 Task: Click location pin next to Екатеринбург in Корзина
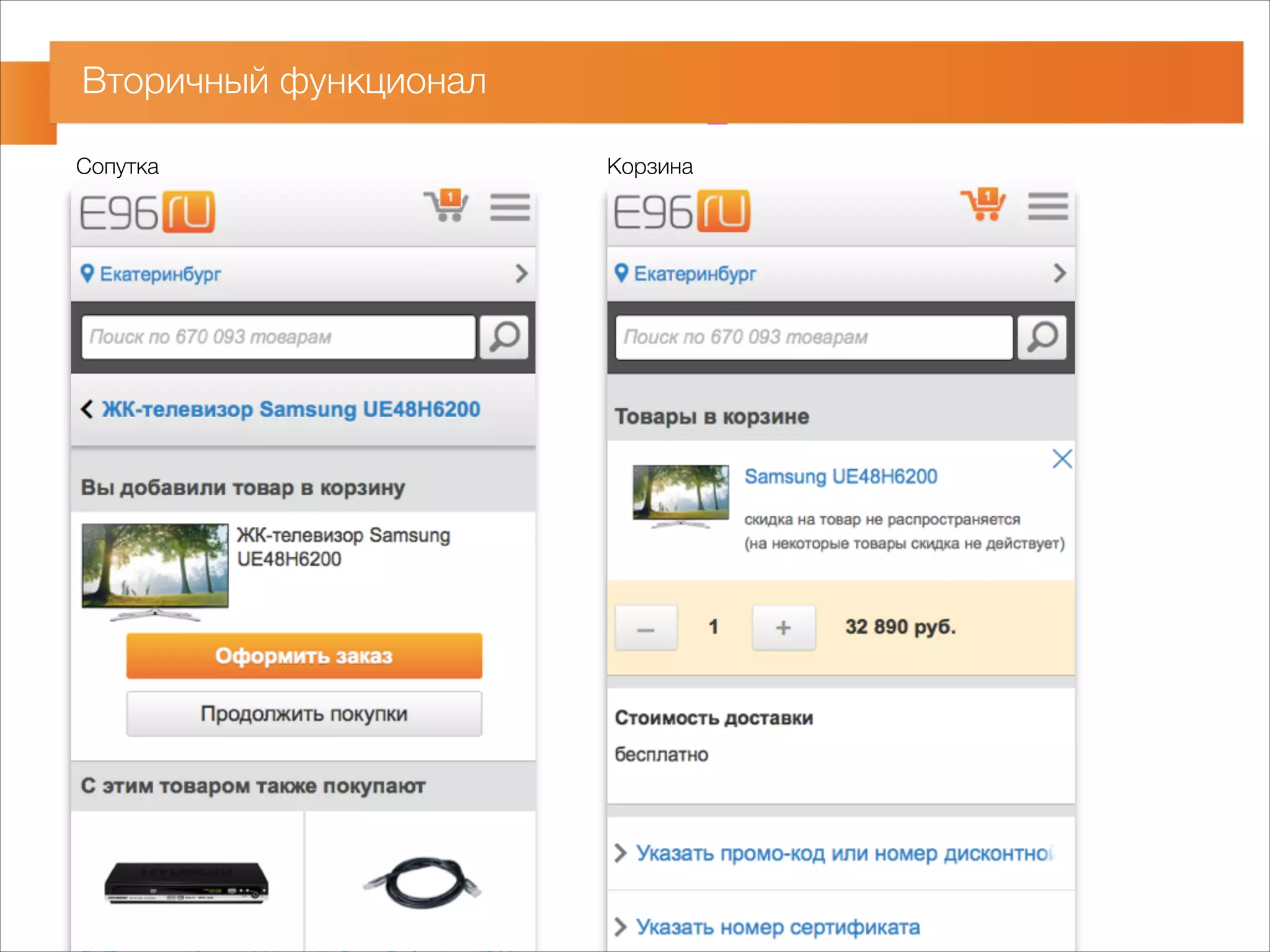(x=621, y=273)
